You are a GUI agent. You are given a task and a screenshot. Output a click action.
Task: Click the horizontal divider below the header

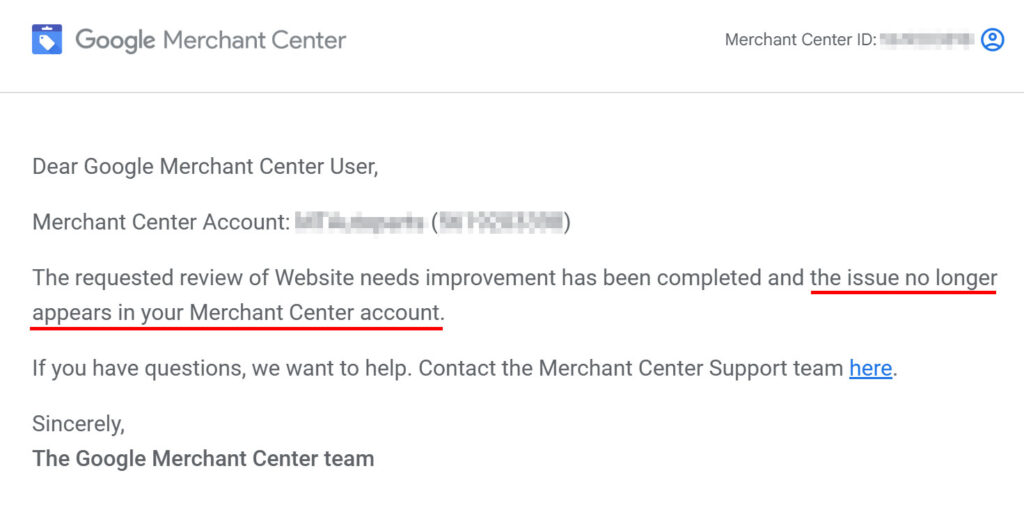[x=512, y=93]
